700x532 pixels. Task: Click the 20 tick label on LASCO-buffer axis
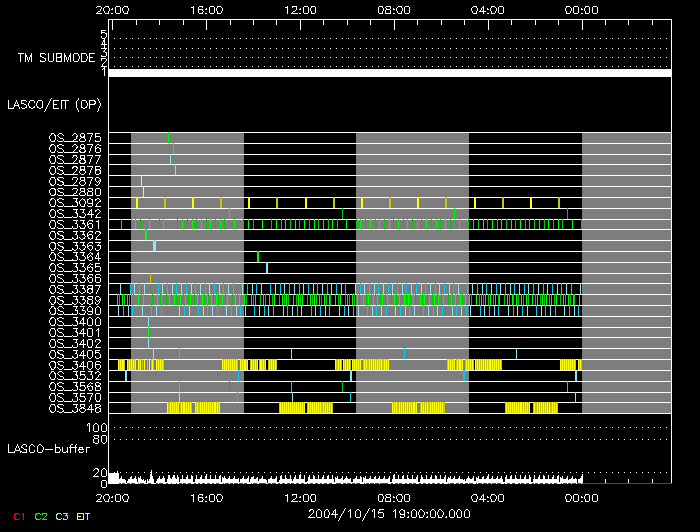(x=100, y=473)
